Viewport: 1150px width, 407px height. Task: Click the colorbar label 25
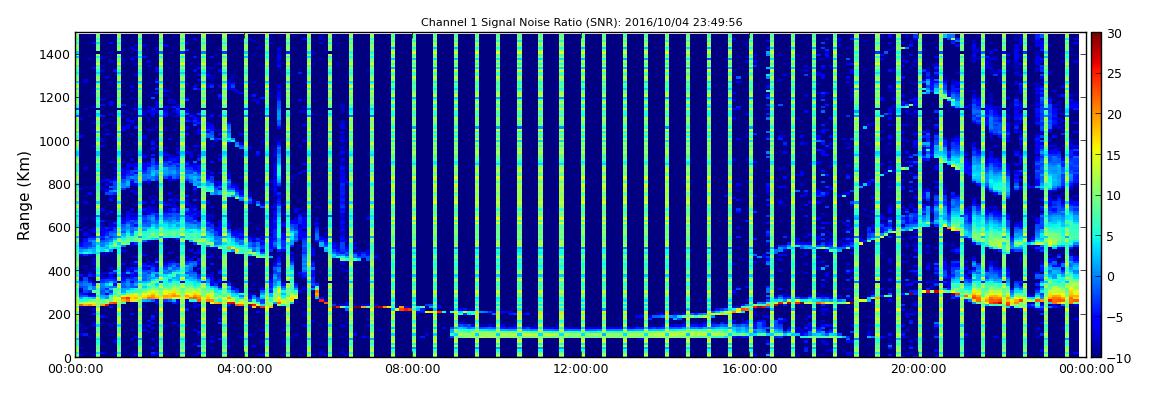tap(1115, 73)
